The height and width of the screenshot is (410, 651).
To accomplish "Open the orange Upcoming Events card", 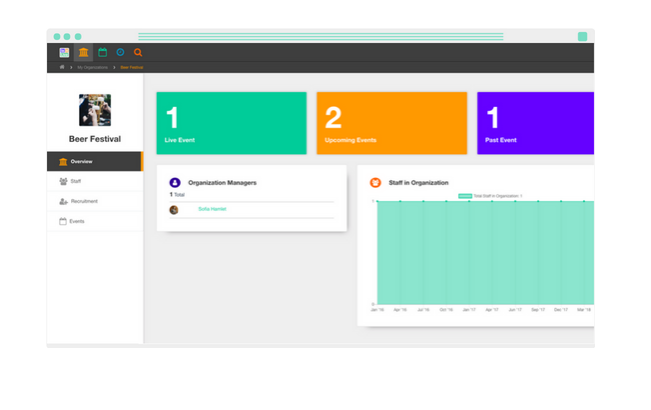I will (x=391, y=123).
